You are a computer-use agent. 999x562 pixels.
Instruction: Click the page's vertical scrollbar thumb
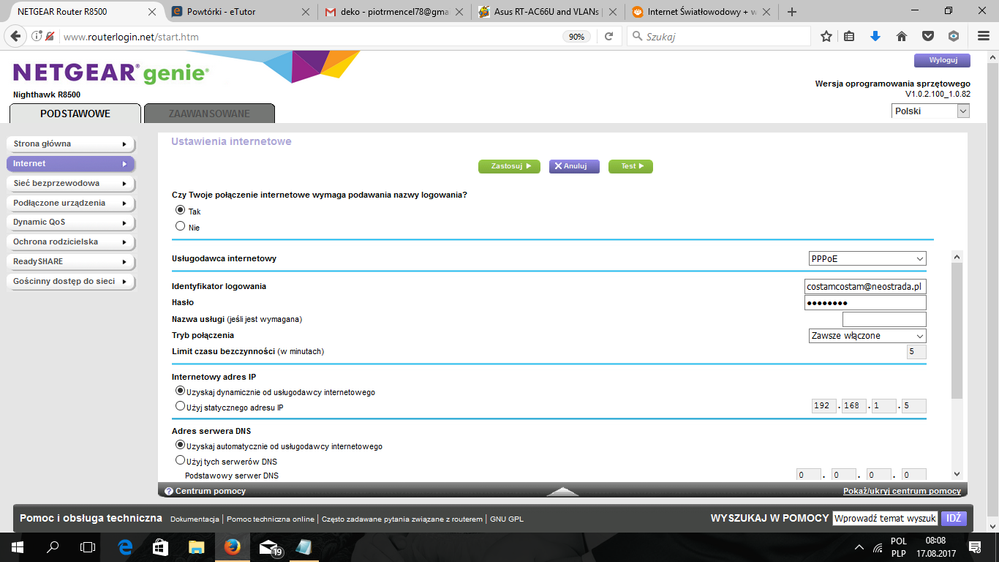click(x=956, y=330)
